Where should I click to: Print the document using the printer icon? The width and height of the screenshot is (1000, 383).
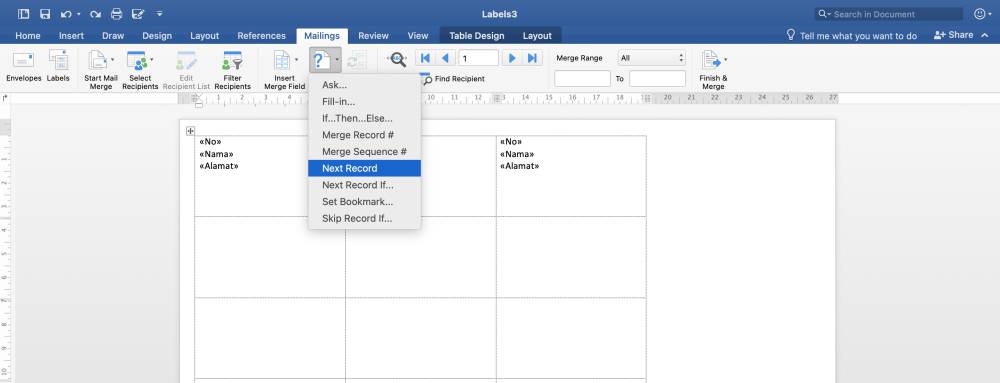[116, 13]
